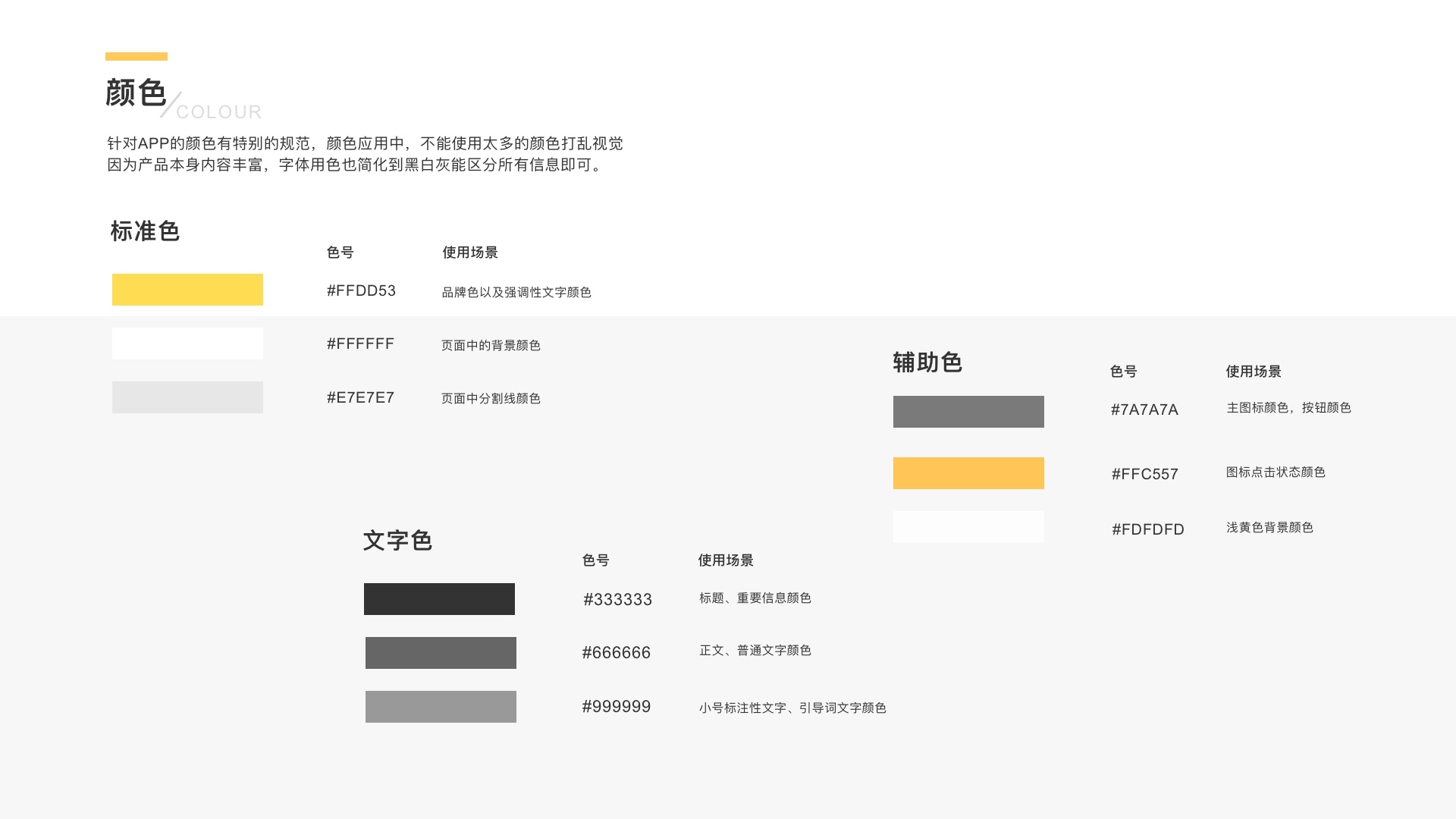Click the #333333 hex code text

617,600
